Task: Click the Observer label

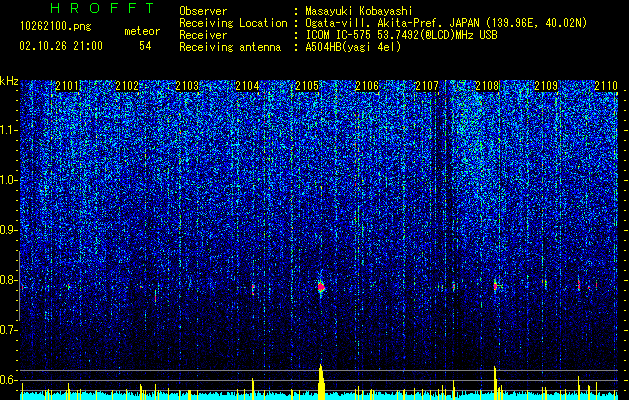Action: click(x=203, y=11)
